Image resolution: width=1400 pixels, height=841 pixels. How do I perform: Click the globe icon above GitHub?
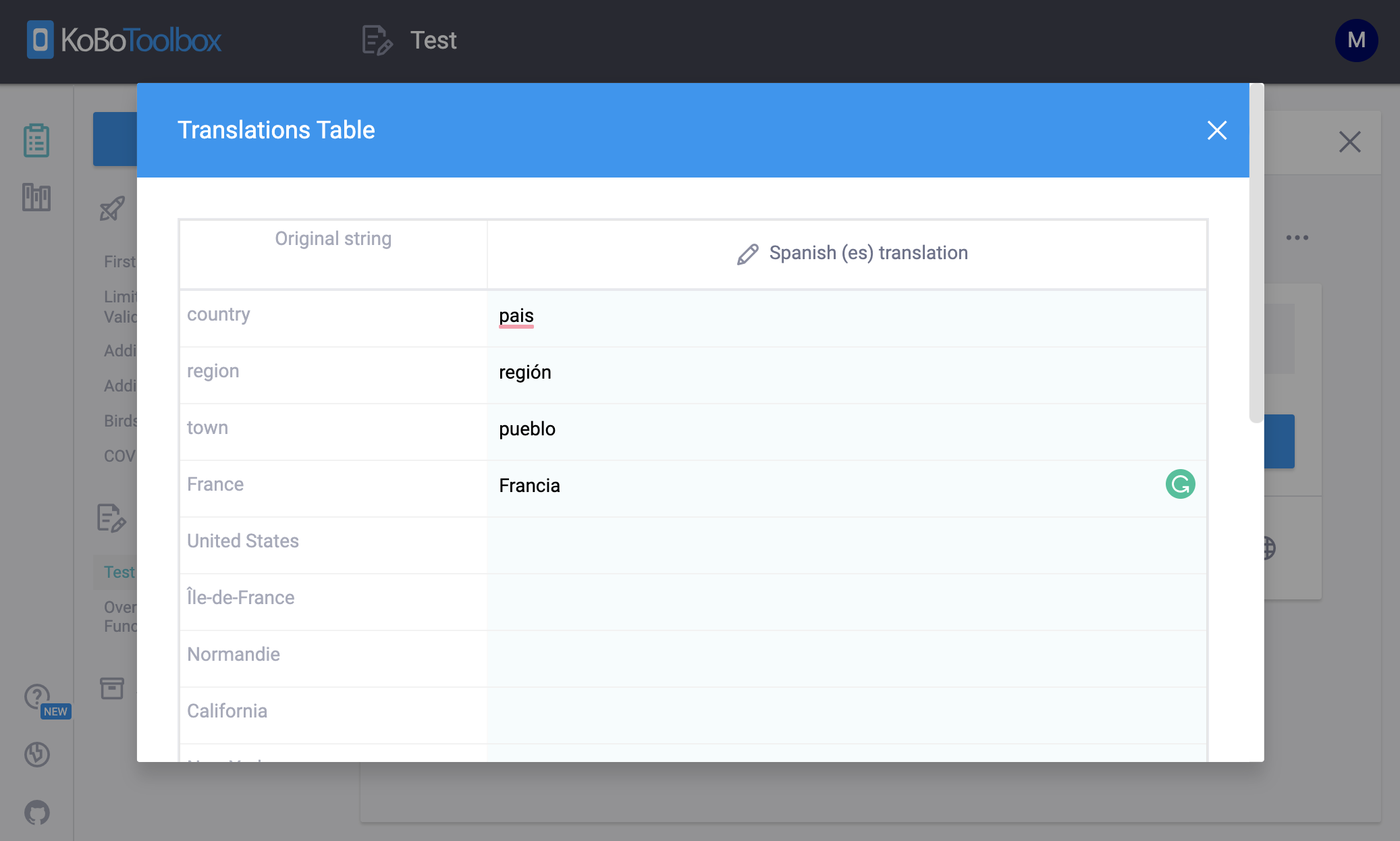[x=37, y=754]
